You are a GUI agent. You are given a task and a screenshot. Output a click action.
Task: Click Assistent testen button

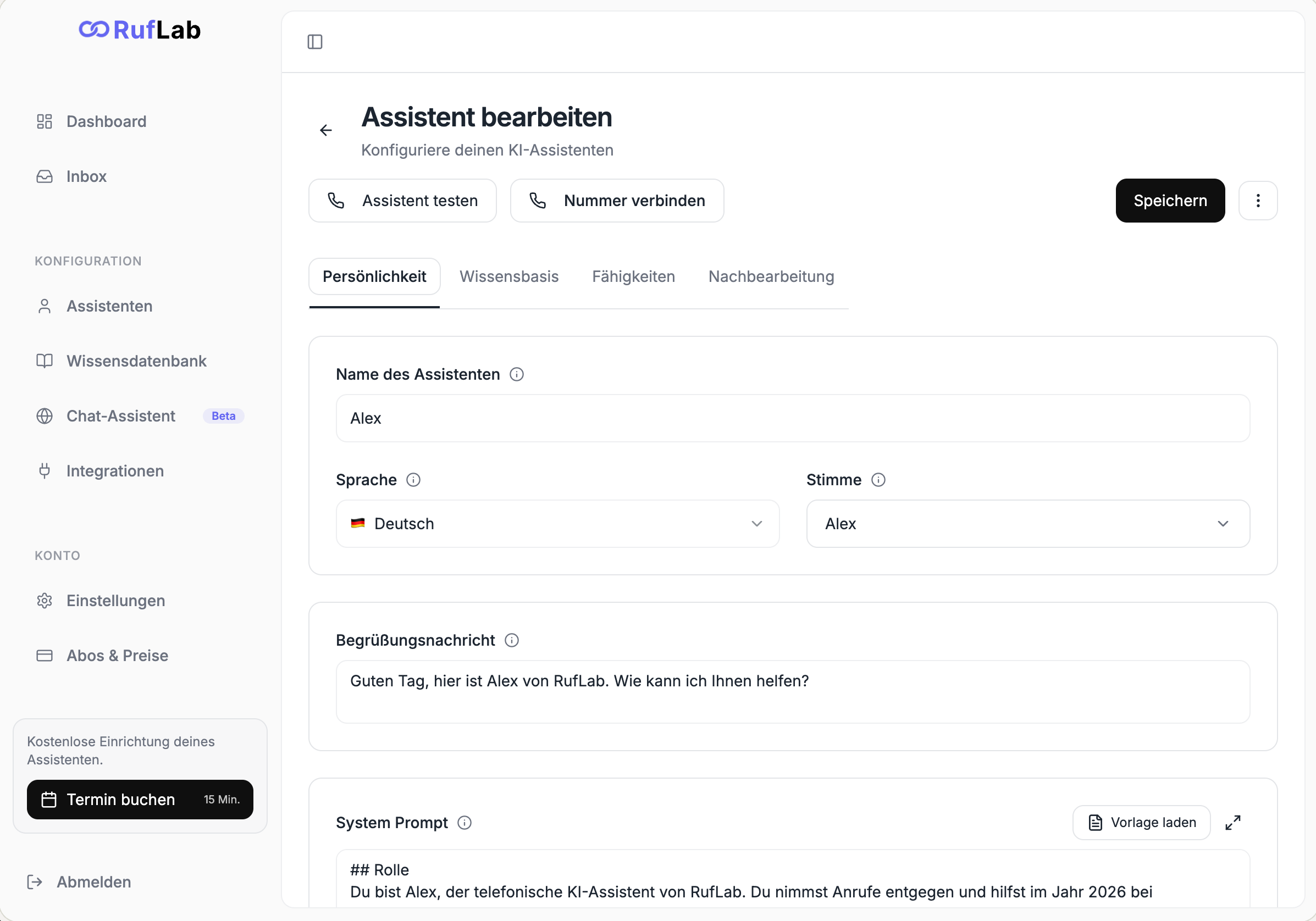pos(402,201)
